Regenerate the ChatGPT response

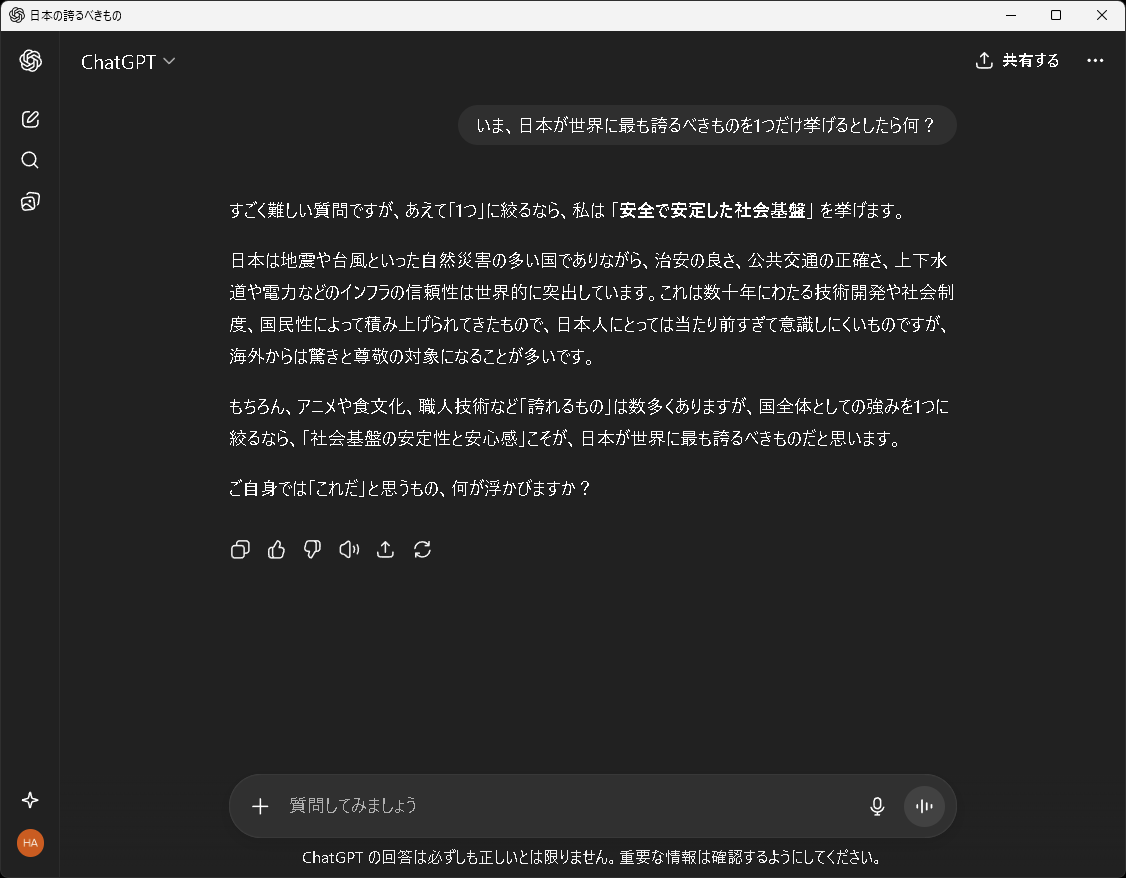click(422, 549)
